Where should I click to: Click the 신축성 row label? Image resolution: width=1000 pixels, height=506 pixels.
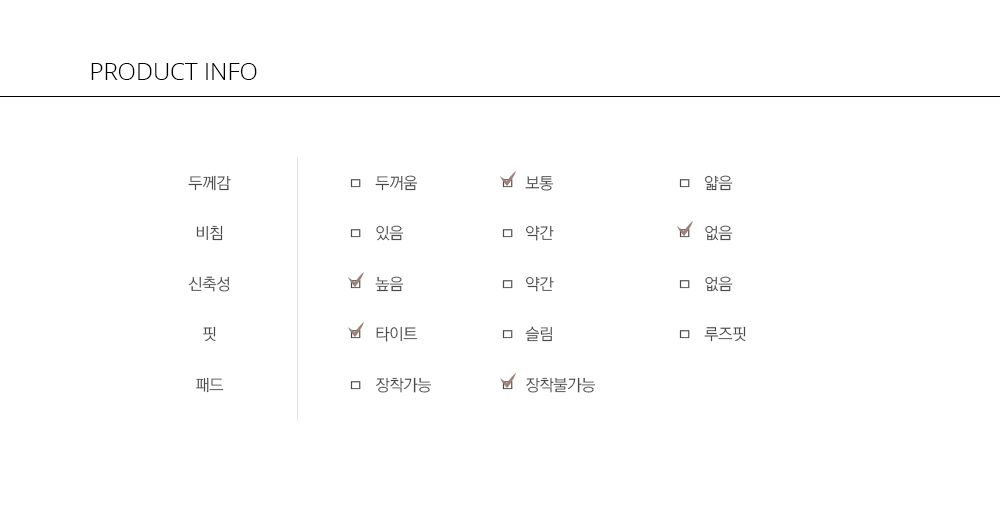209,284
